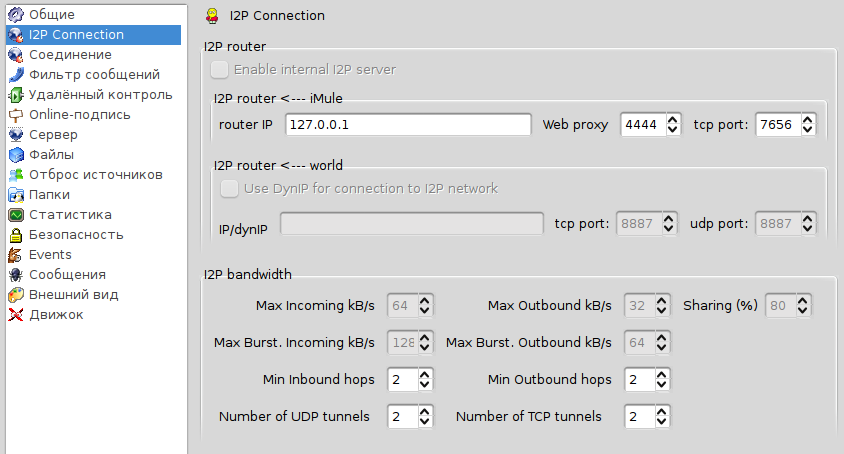This screenshot has height=454, width=844.
Task: Increase Number of UDP tunnels
Action: coord(424,411)
